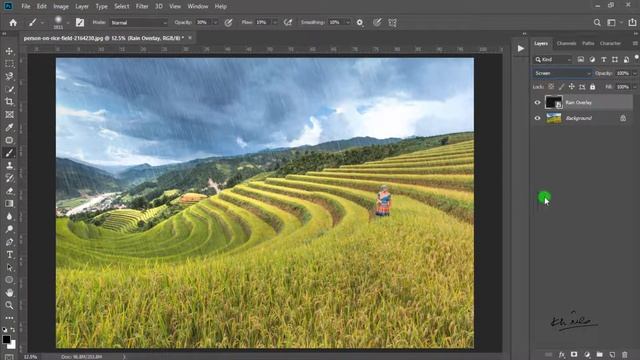Create a new group folder
The width and height of the screenshot is (640, 360).
pyautogui.click(x=599, y=355)
